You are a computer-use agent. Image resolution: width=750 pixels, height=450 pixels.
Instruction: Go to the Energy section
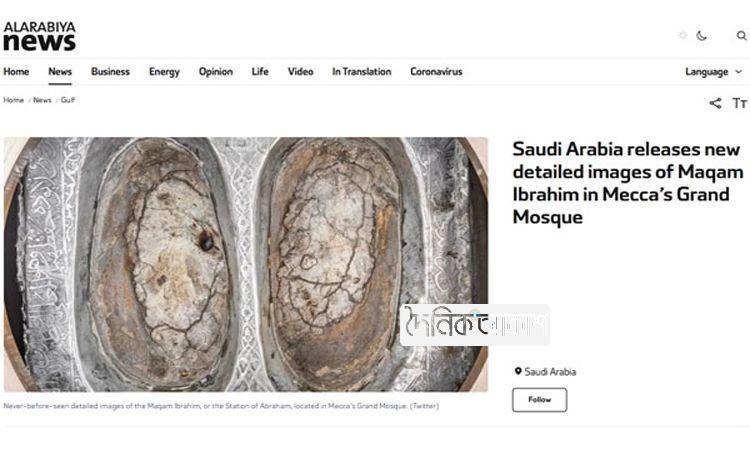tap(164, 72)
